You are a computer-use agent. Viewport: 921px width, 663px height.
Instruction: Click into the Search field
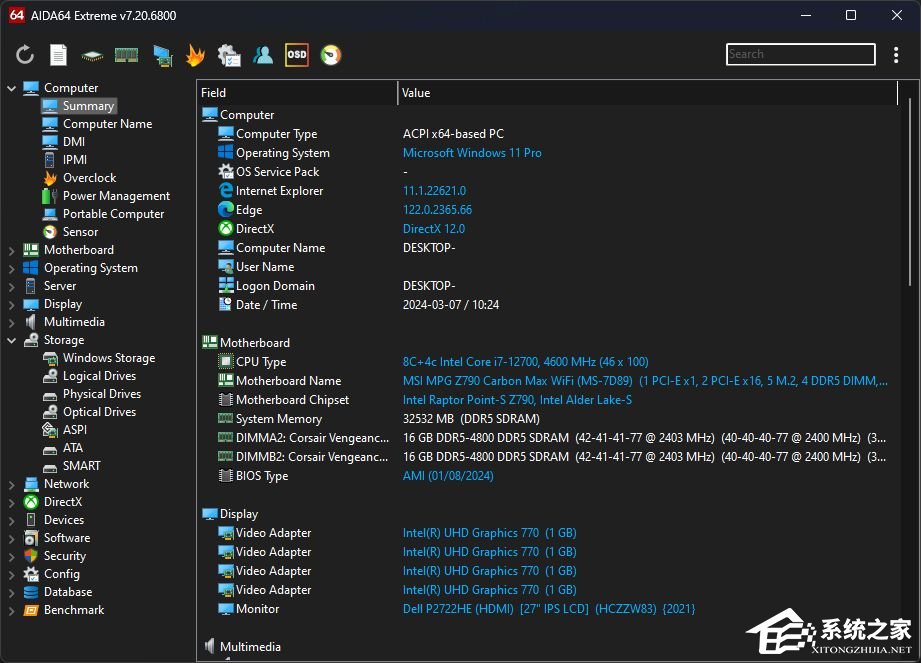801,54
